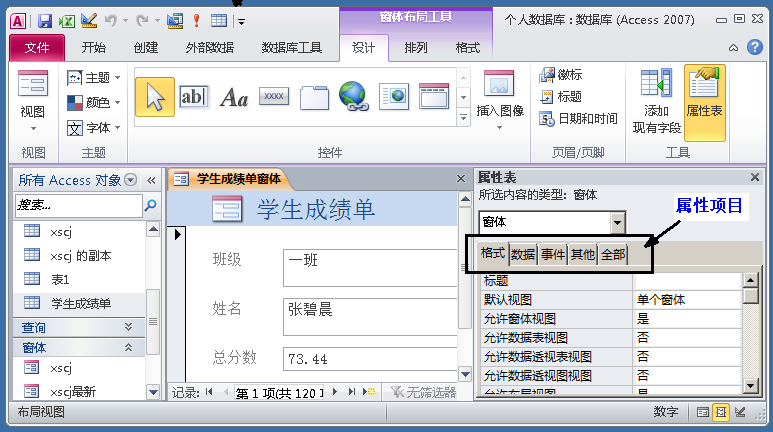Go to last record button
Image resolution: width=773 pixels, height=432 pixels.
[x=351, y=392]
